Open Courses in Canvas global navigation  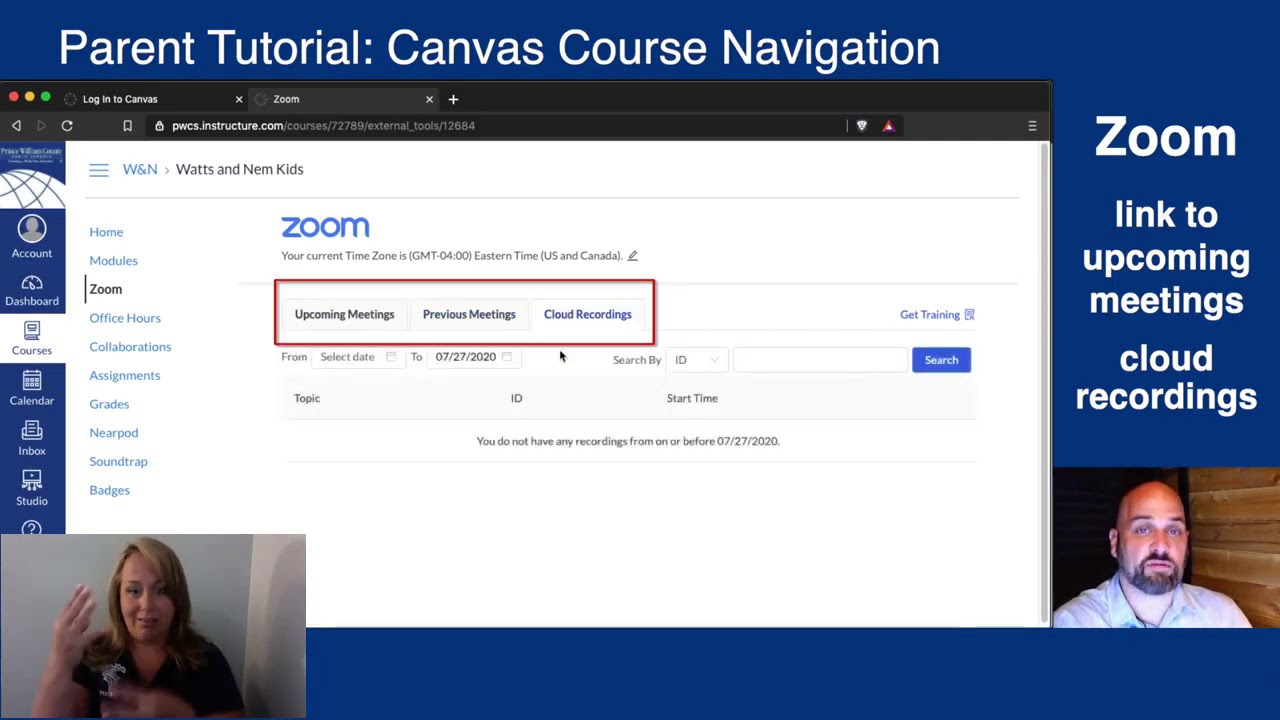coord(32,339)
